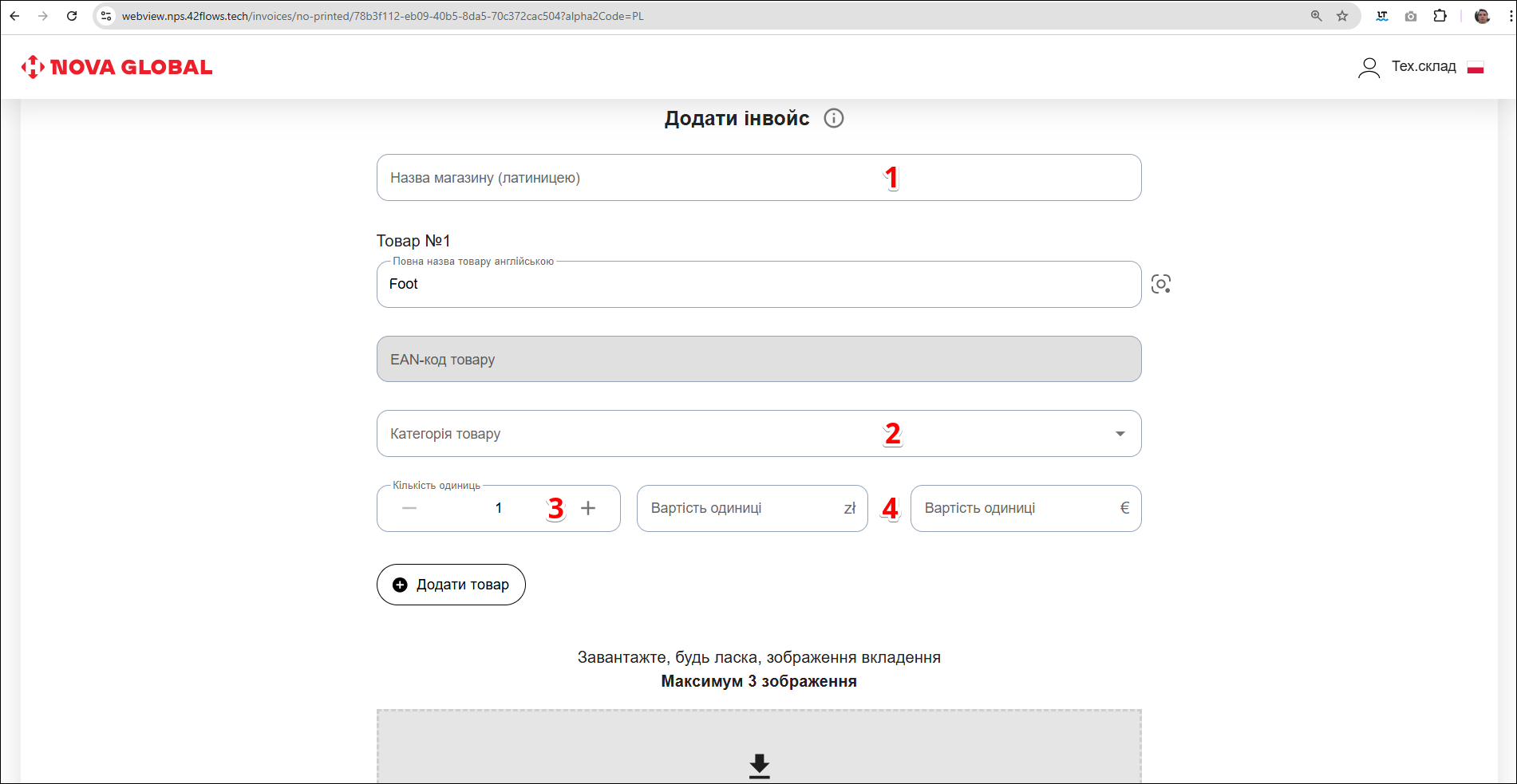1517x784 pixels.
Task: Increase unit quantity with plus button
Action: tap(588, 508)
